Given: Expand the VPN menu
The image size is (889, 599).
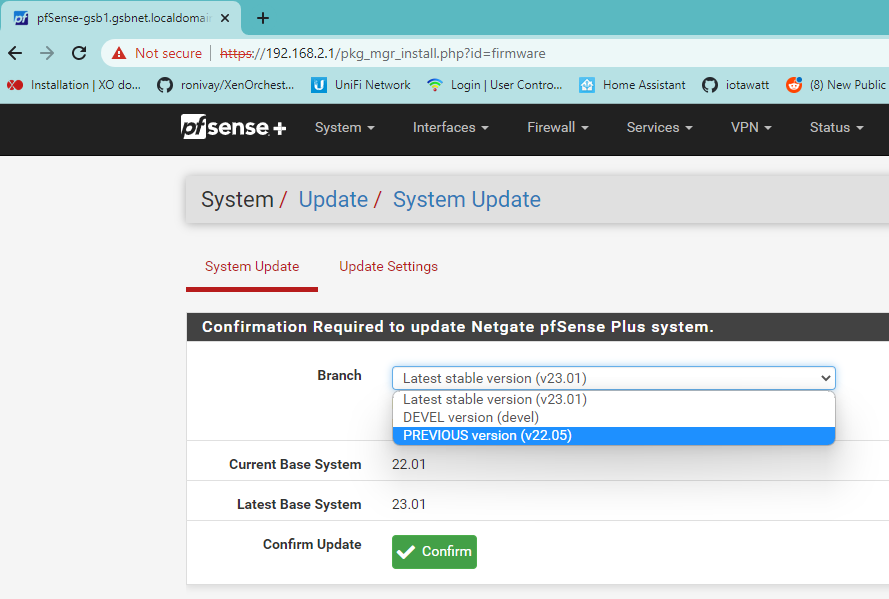Looking at the screenshot, I should click(751, 128).
